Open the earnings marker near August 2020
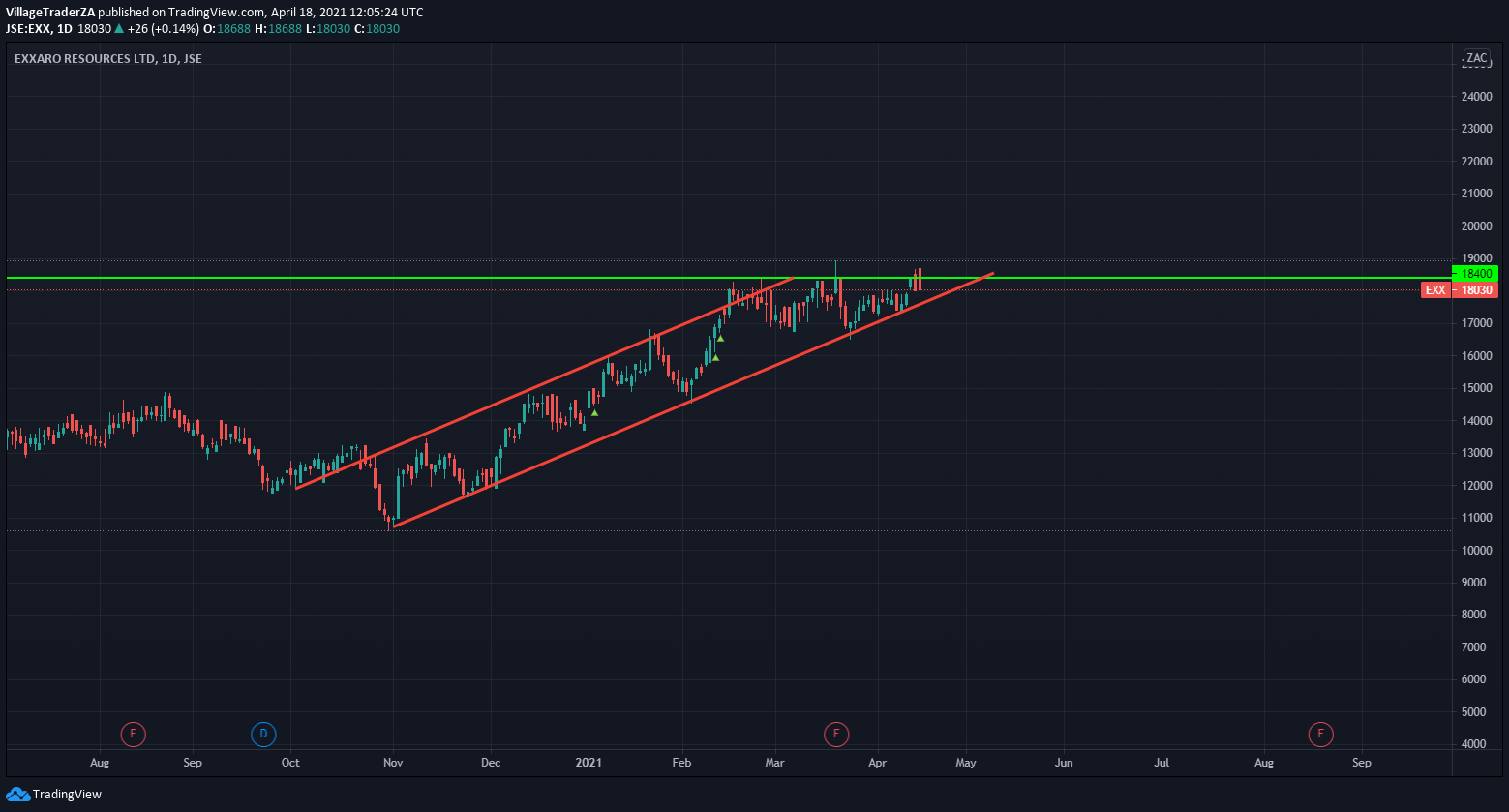Image resolution: width=1509 pixels, height=812 pixels. pyautogui.click(x=133, y=735)
